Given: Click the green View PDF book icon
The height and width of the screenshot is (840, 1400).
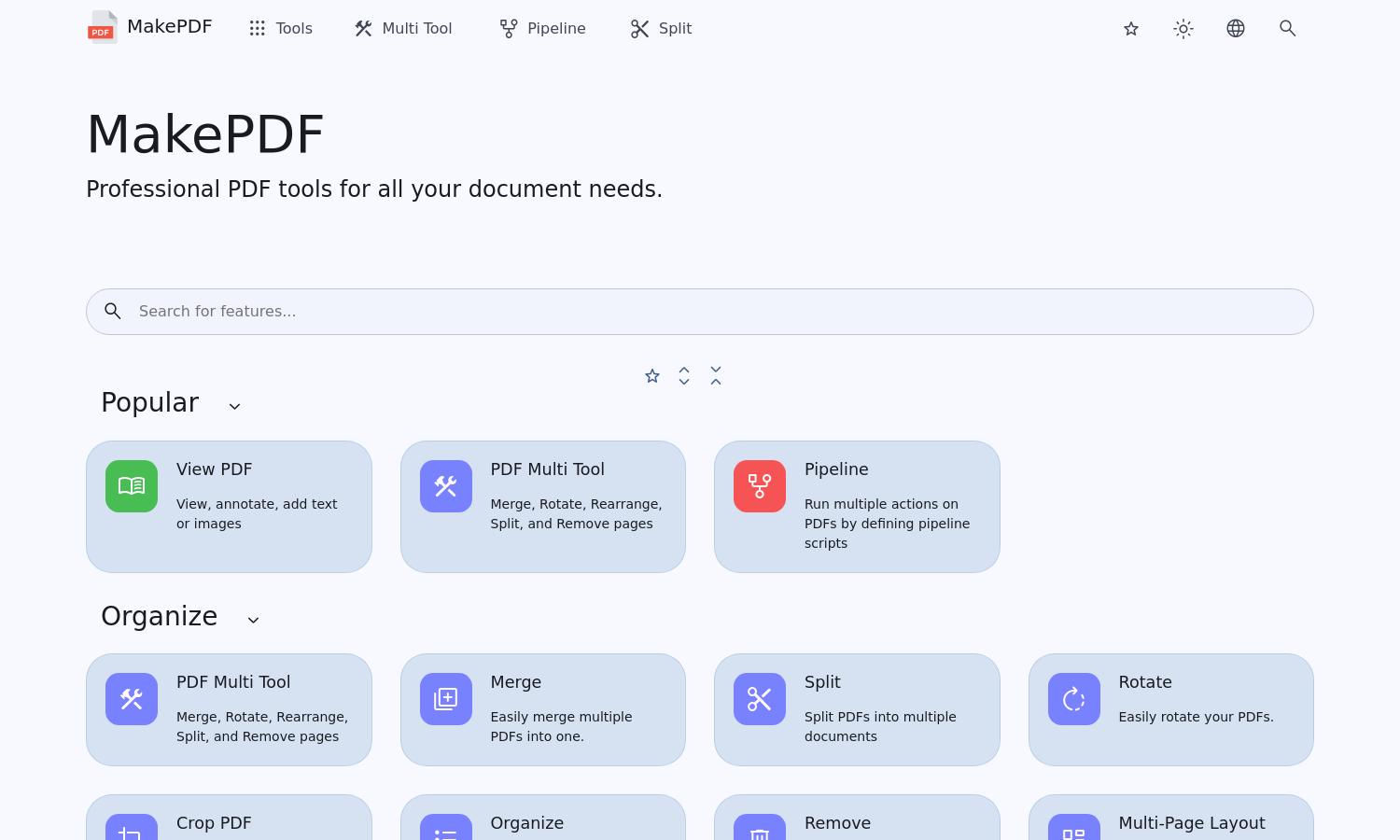Looking at the screenshot, I should [132, 486].
